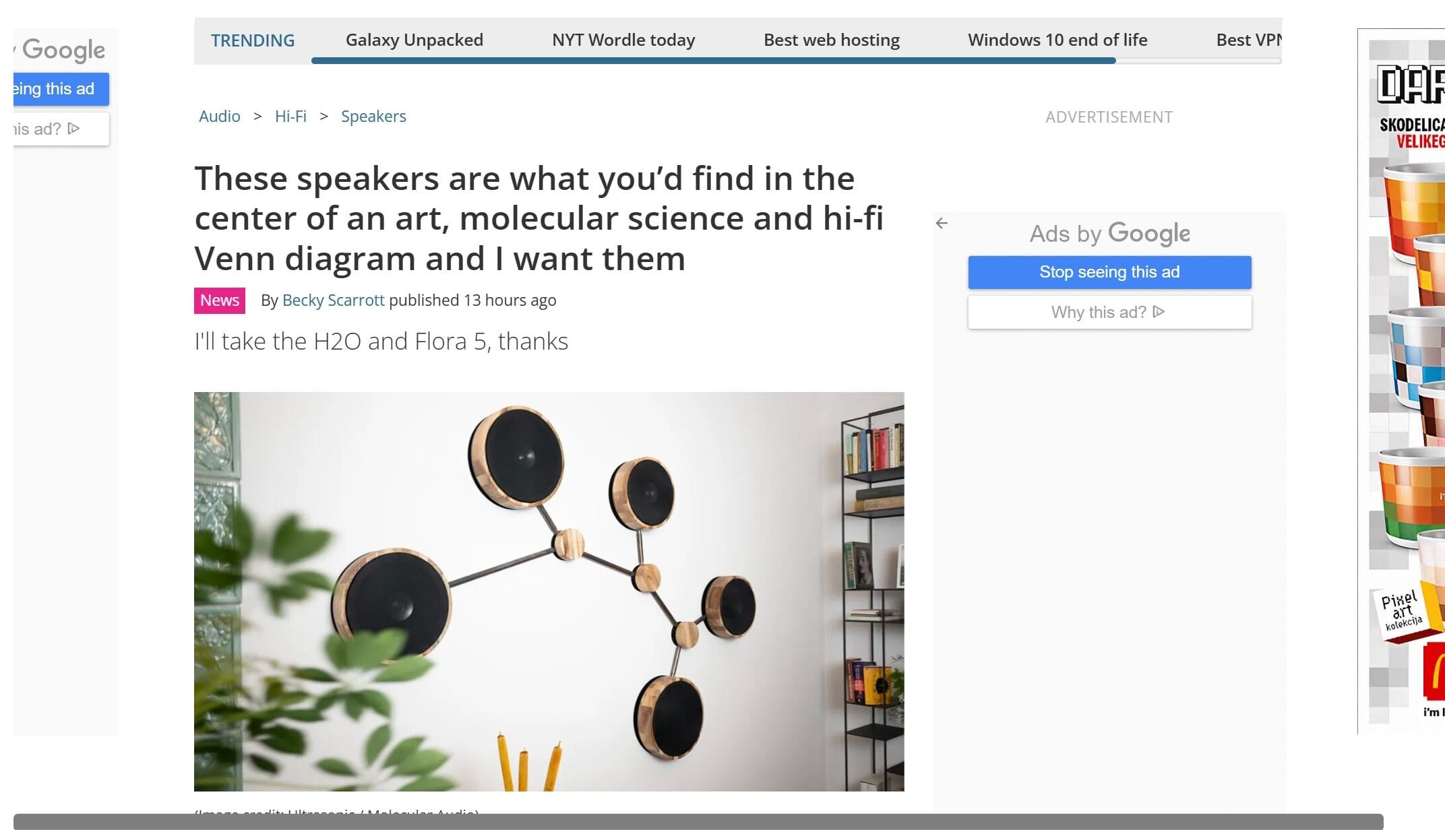Open the Speakers breadcrumb category
1445x840 pixels.
[x=373, y=116]
